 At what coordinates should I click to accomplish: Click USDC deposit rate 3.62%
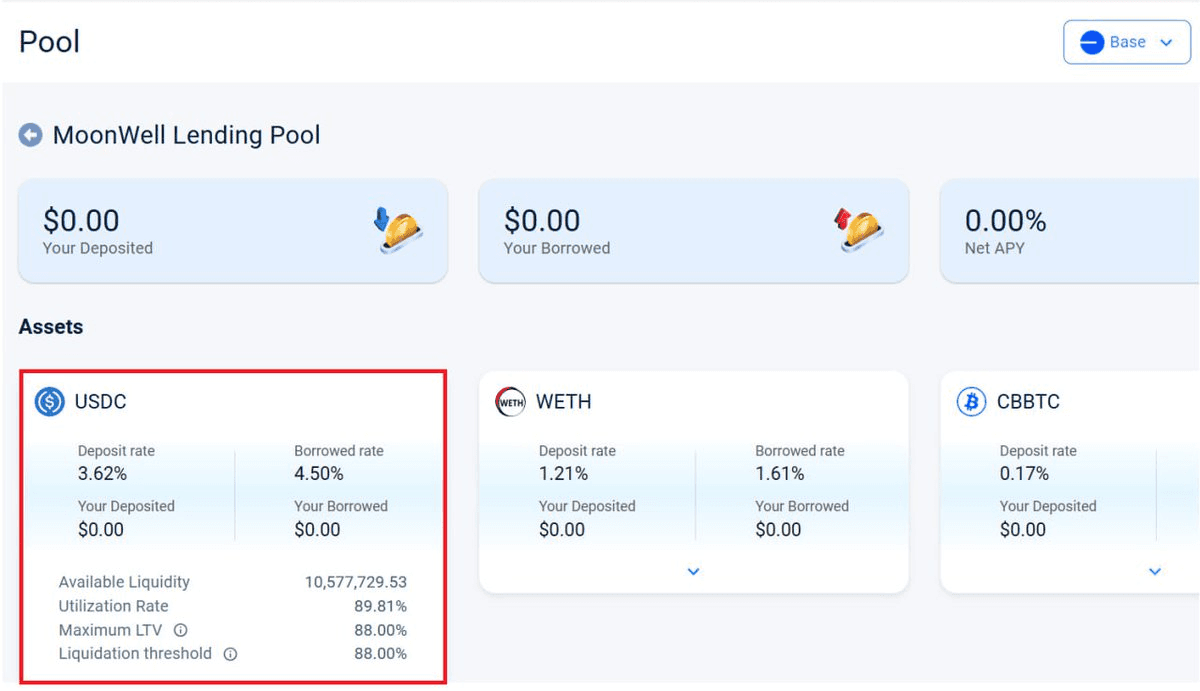(102, 474)
